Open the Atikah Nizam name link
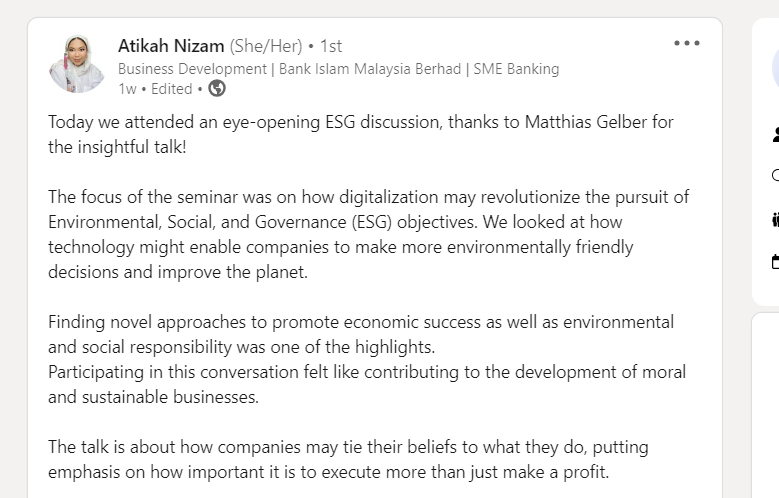Screen dimensions: 779x498 (x=171, y=46)
